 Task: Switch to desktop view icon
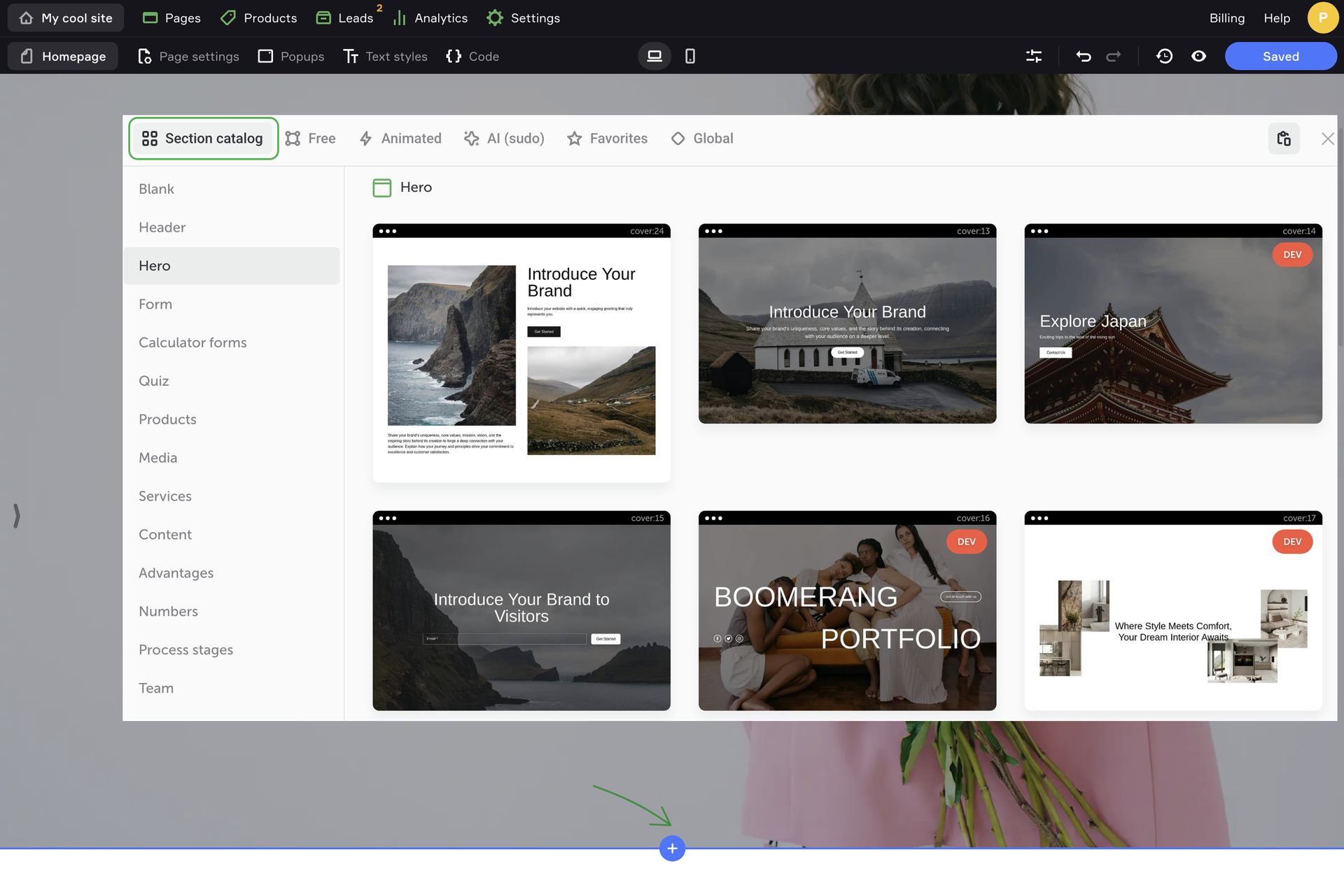coord(654,56)
